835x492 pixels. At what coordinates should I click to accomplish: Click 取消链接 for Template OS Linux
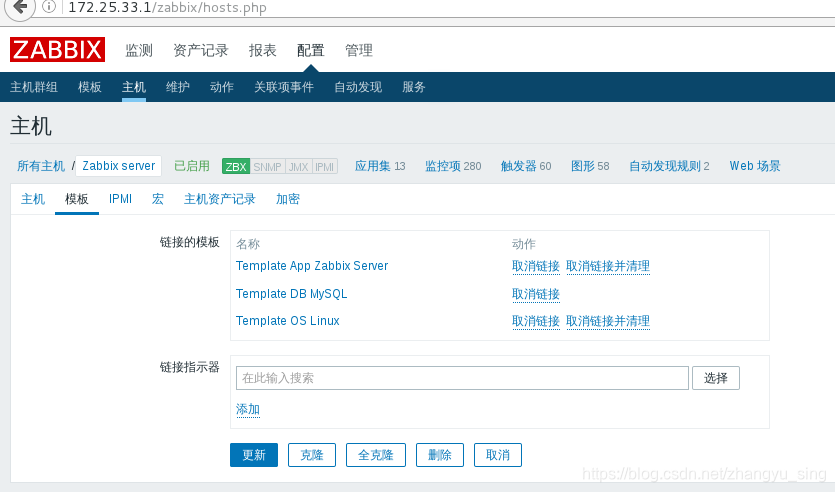[536, 322]
